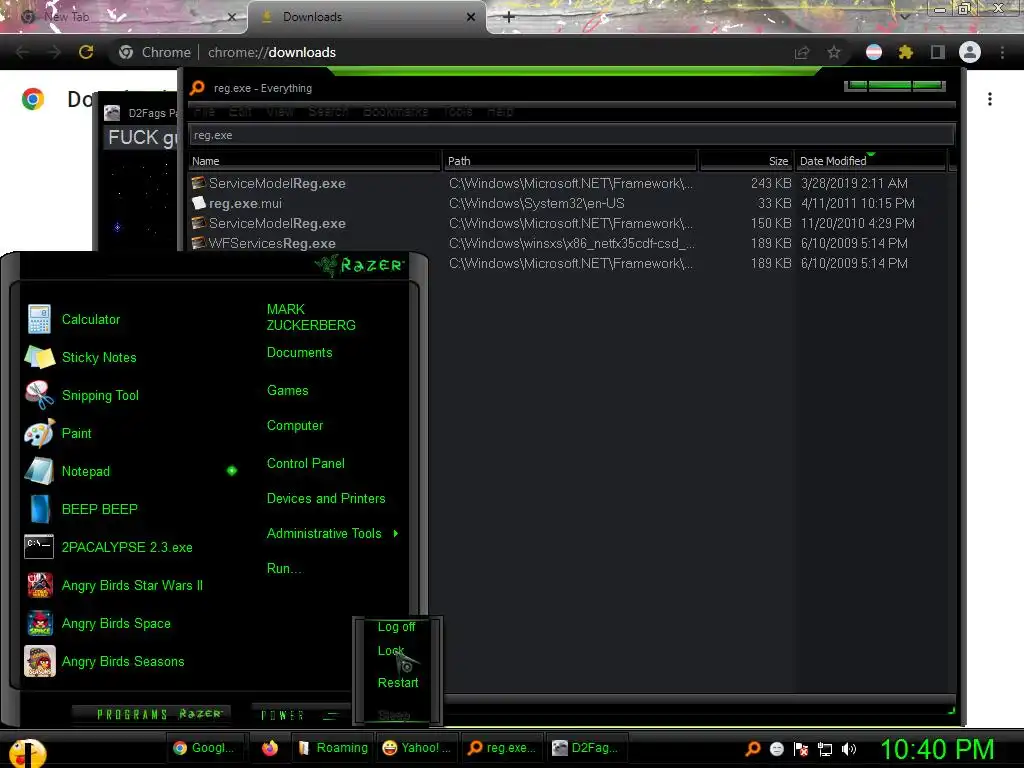Open the Bookmarks menu in Everything
The height and width of the screenshot is (768, 1024).
point(395,112)
